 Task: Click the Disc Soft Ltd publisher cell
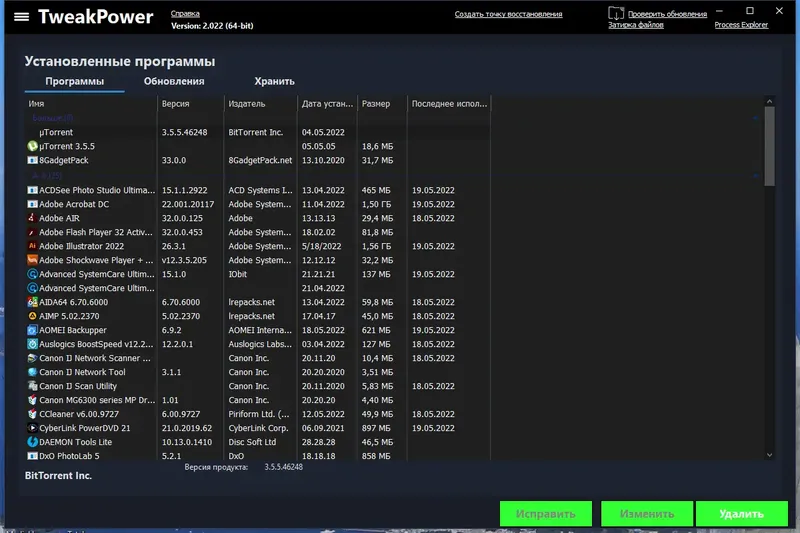[252, 442]
